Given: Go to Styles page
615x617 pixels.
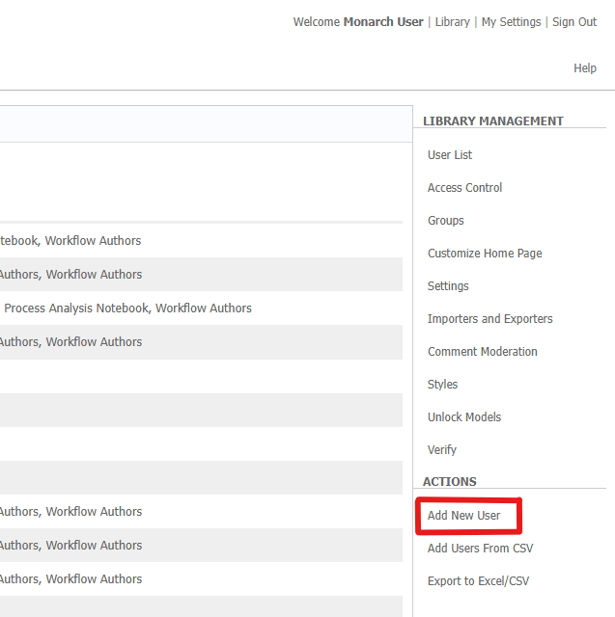Looking at the screenshot, I should pyautogui.click(x=443, y=385).
